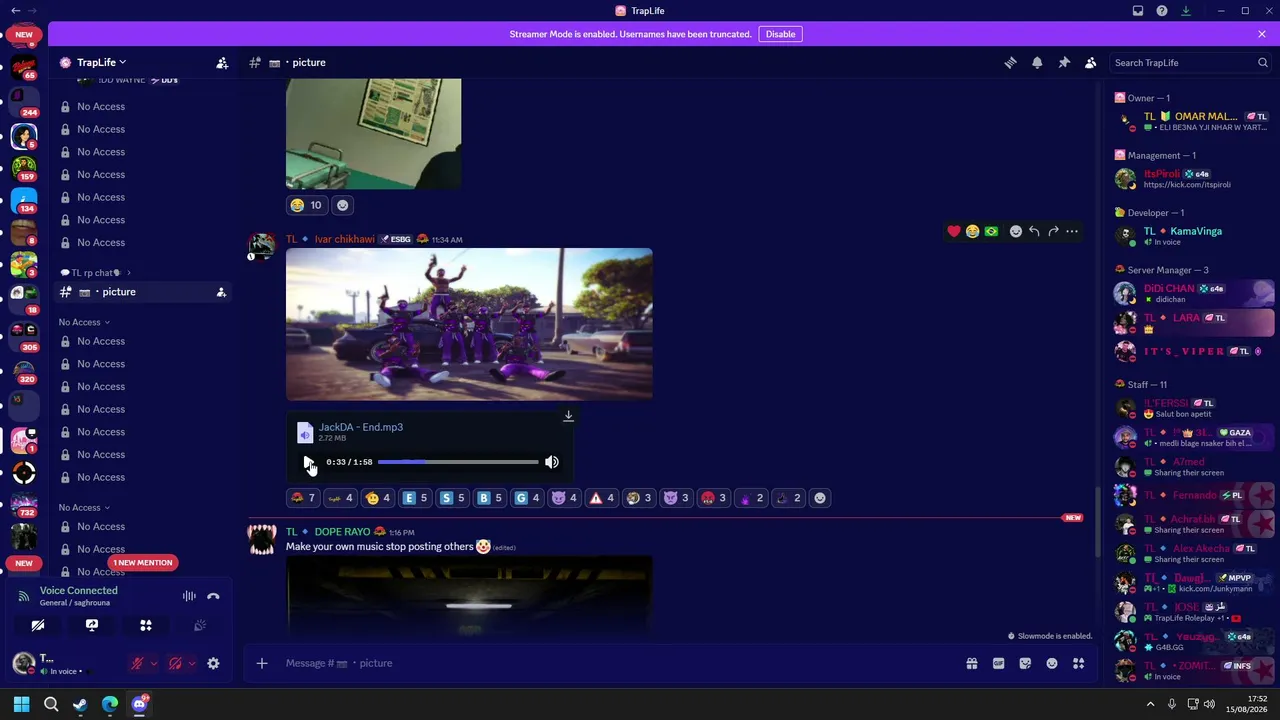Viewport: 1280px width, 720px height.
Task: Download the JackDA - End.mp3 attachment
Action: [568, 416]
